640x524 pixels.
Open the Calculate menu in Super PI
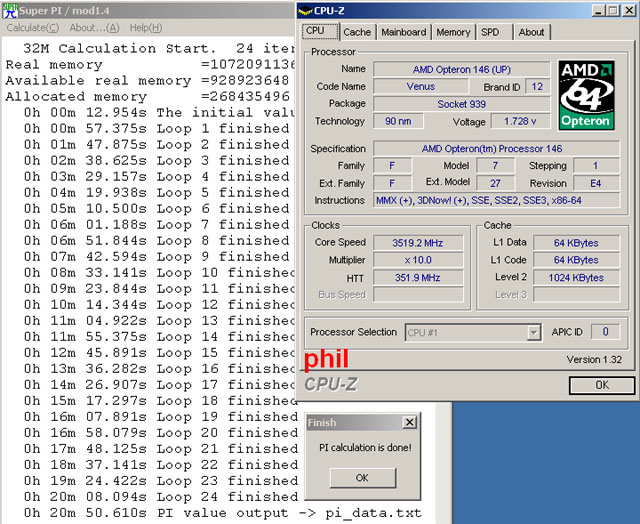tap(33, 28)
